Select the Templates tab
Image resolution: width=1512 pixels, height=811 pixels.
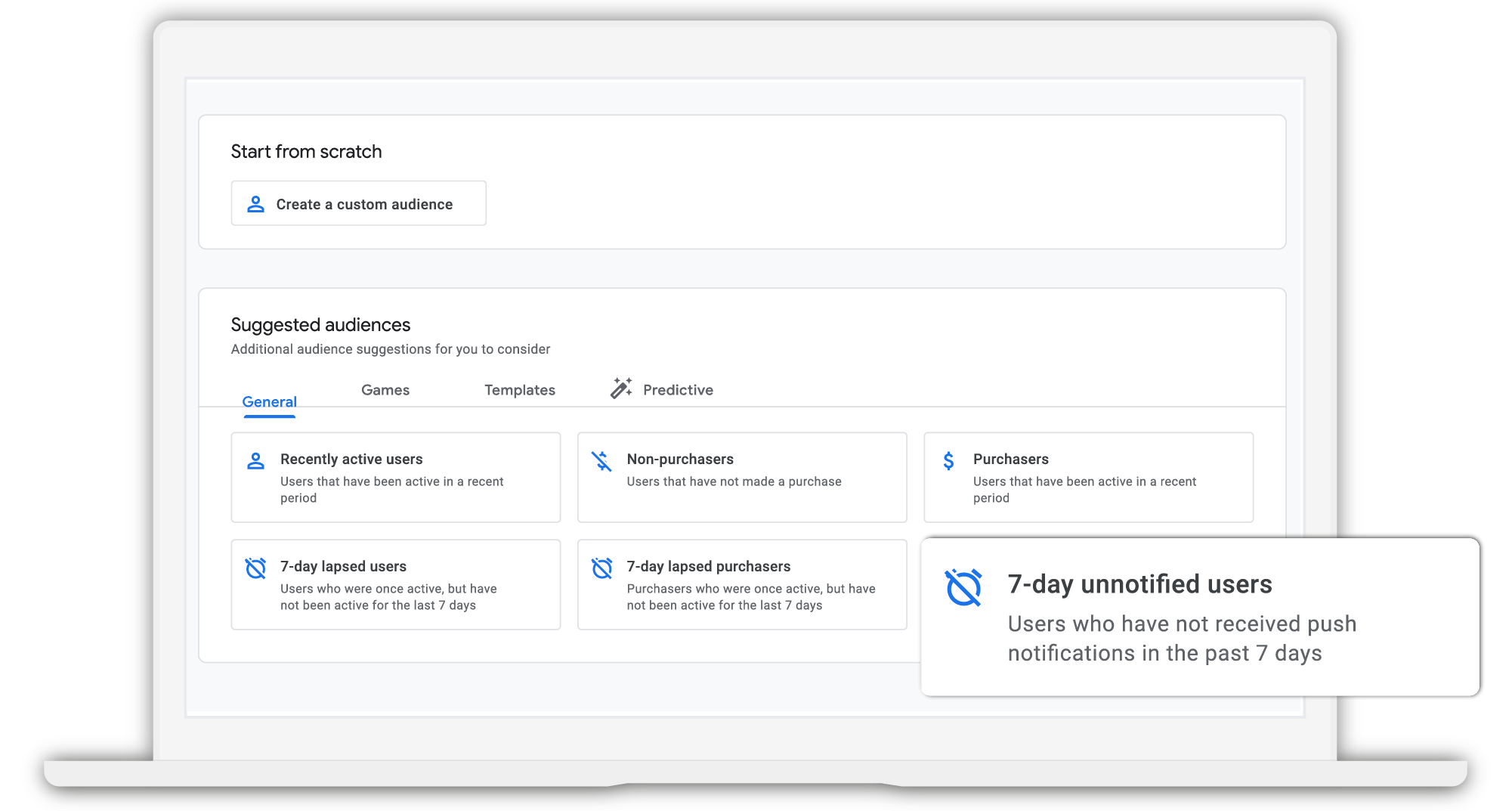(x=520, y=390)
